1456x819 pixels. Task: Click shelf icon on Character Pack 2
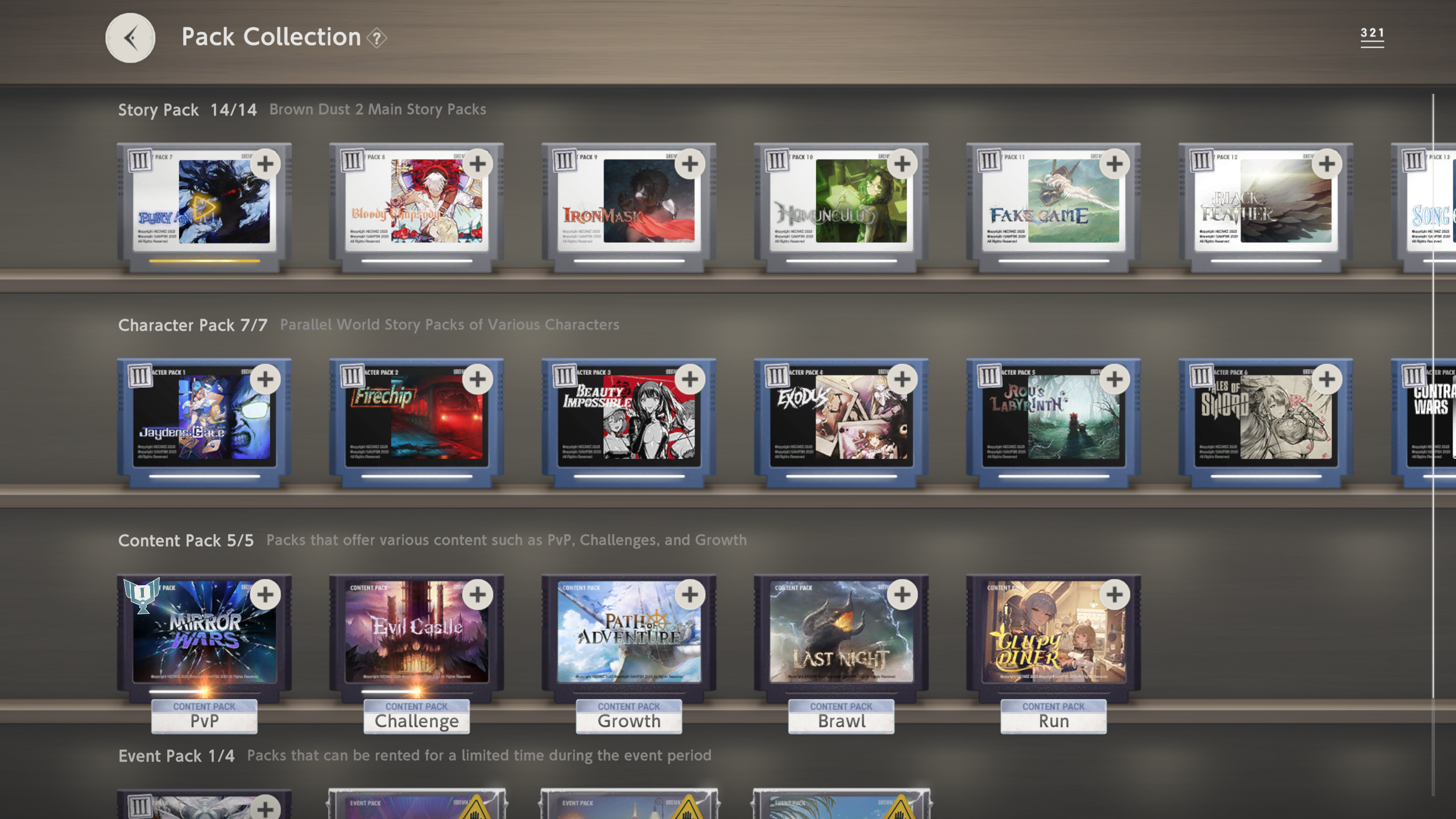tap(352, 376)
